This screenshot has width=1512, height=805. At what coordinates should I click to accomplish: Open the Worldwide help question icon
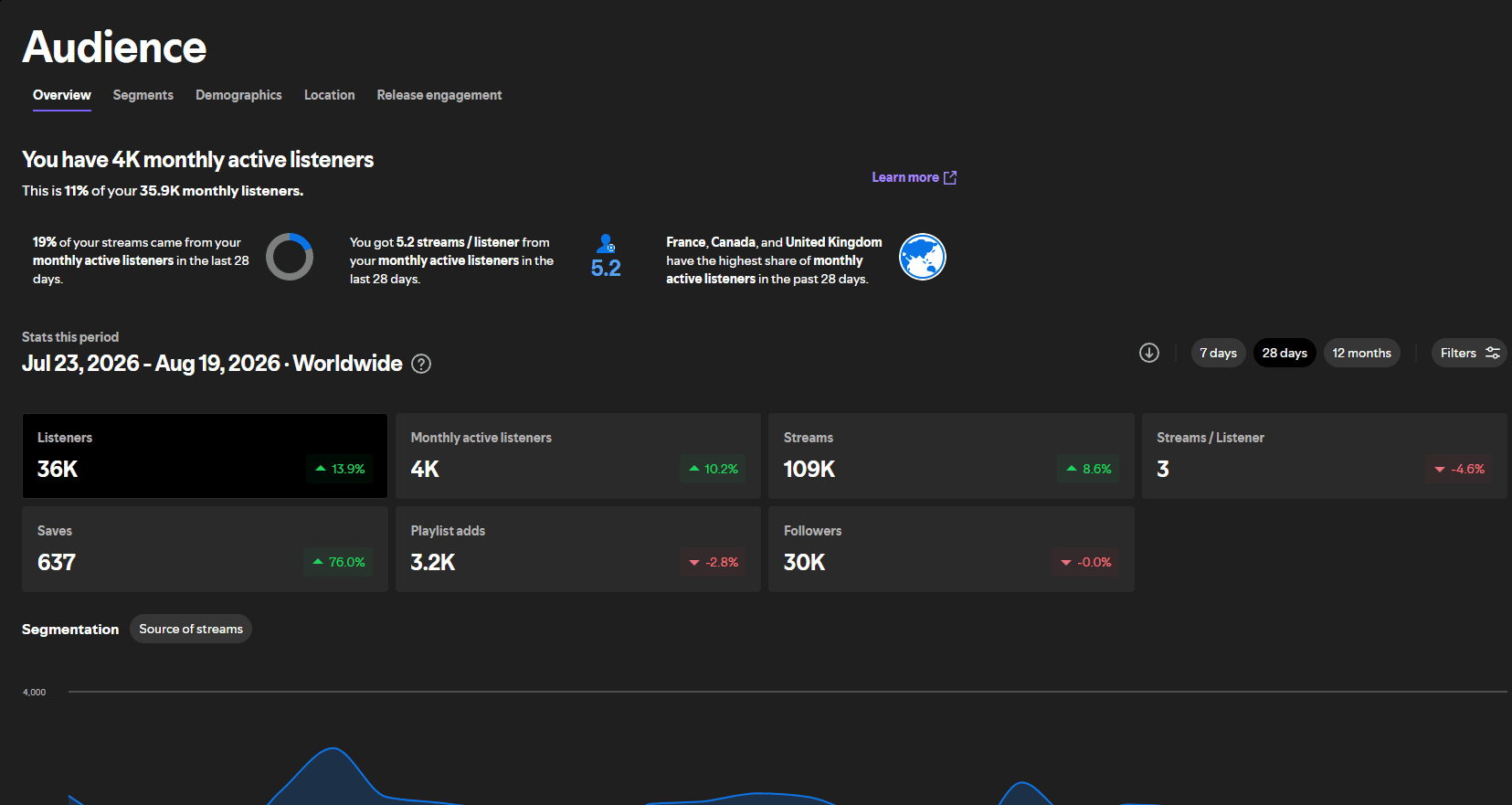click(x=421, y=364)
